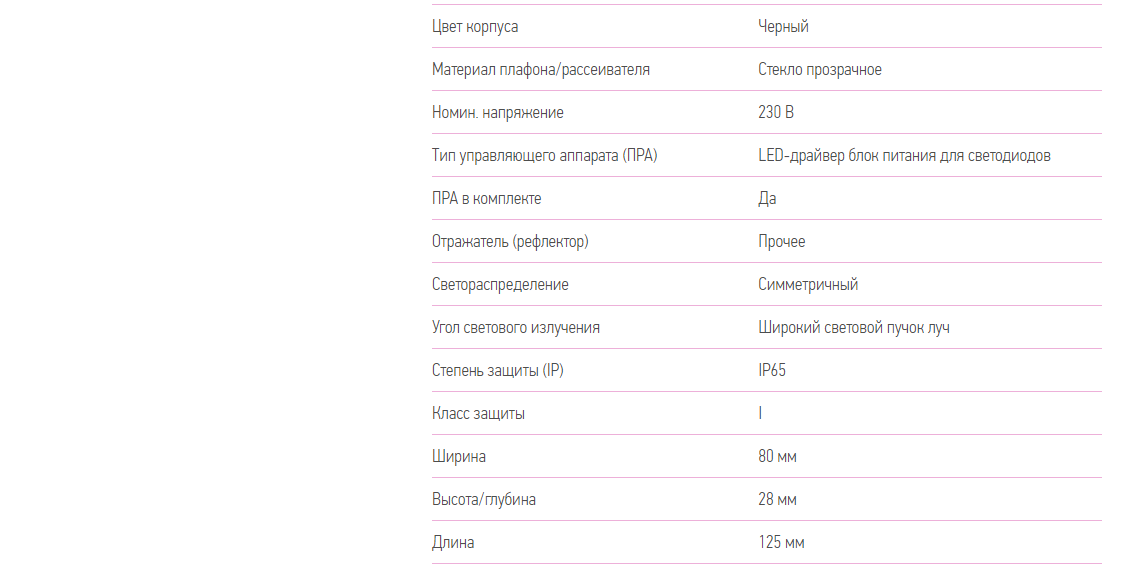Click 'Материал плафона/рассеивателя' row label

(x=540, y=70)
